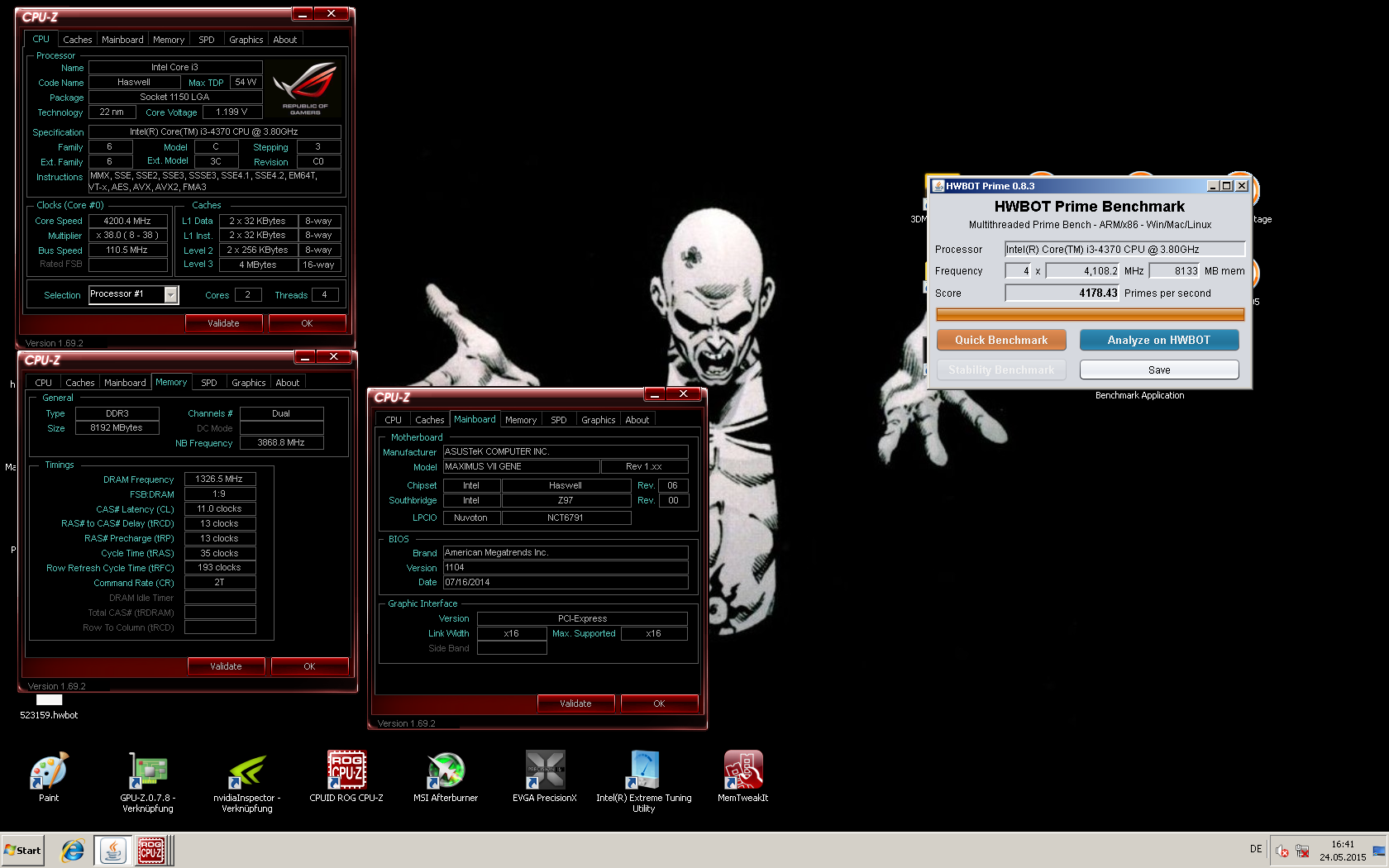
Task: Click Validate in the Mainboard CPU-Z window
Action: (x=575, y=703)
